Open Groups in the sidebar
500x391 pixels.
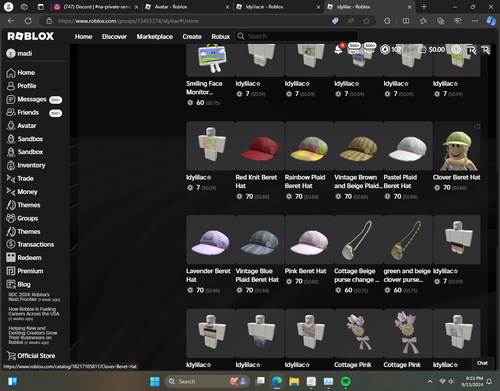click(x=22, y=218)
